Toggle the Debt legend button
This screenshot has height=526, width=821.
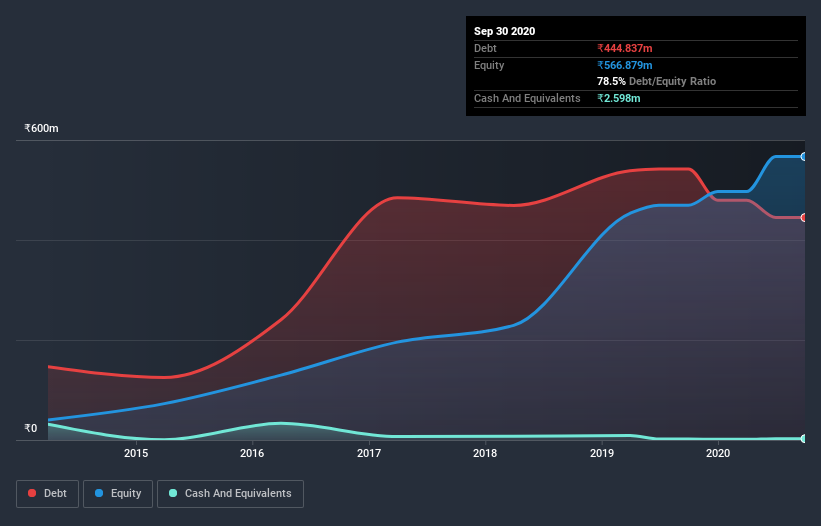coord(47,494)
